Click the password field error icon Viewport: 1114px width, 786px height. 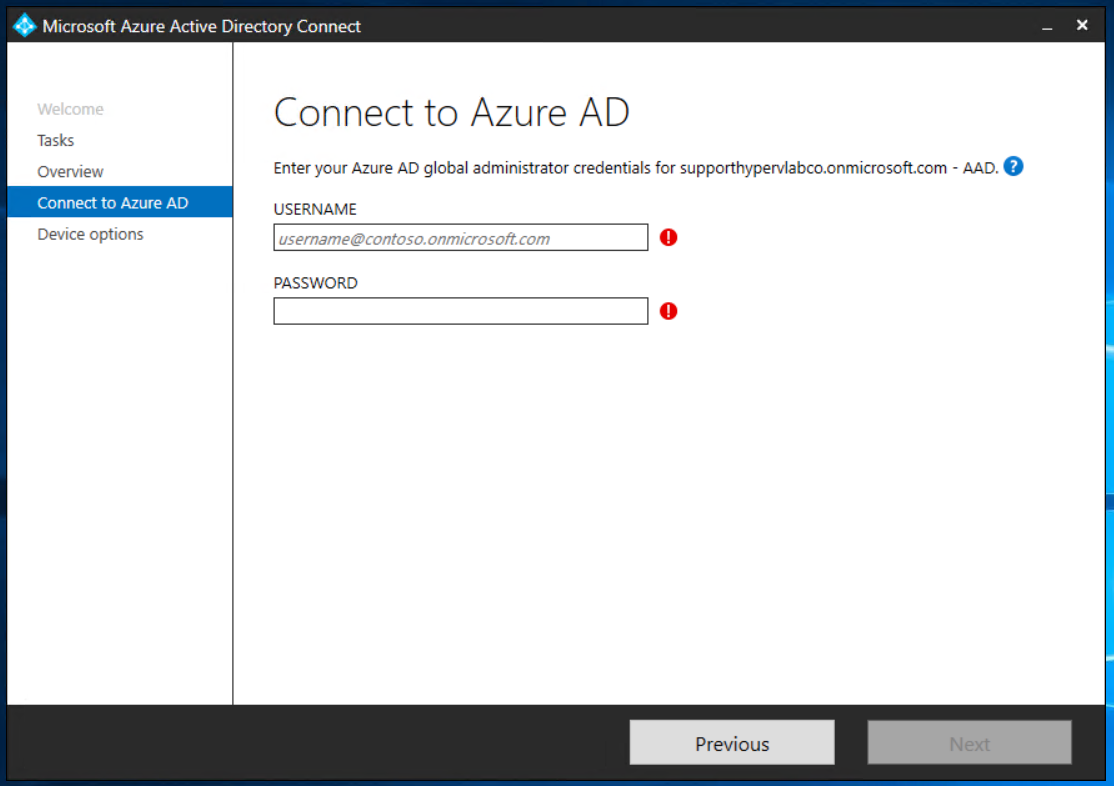click(x=668, y=311)
